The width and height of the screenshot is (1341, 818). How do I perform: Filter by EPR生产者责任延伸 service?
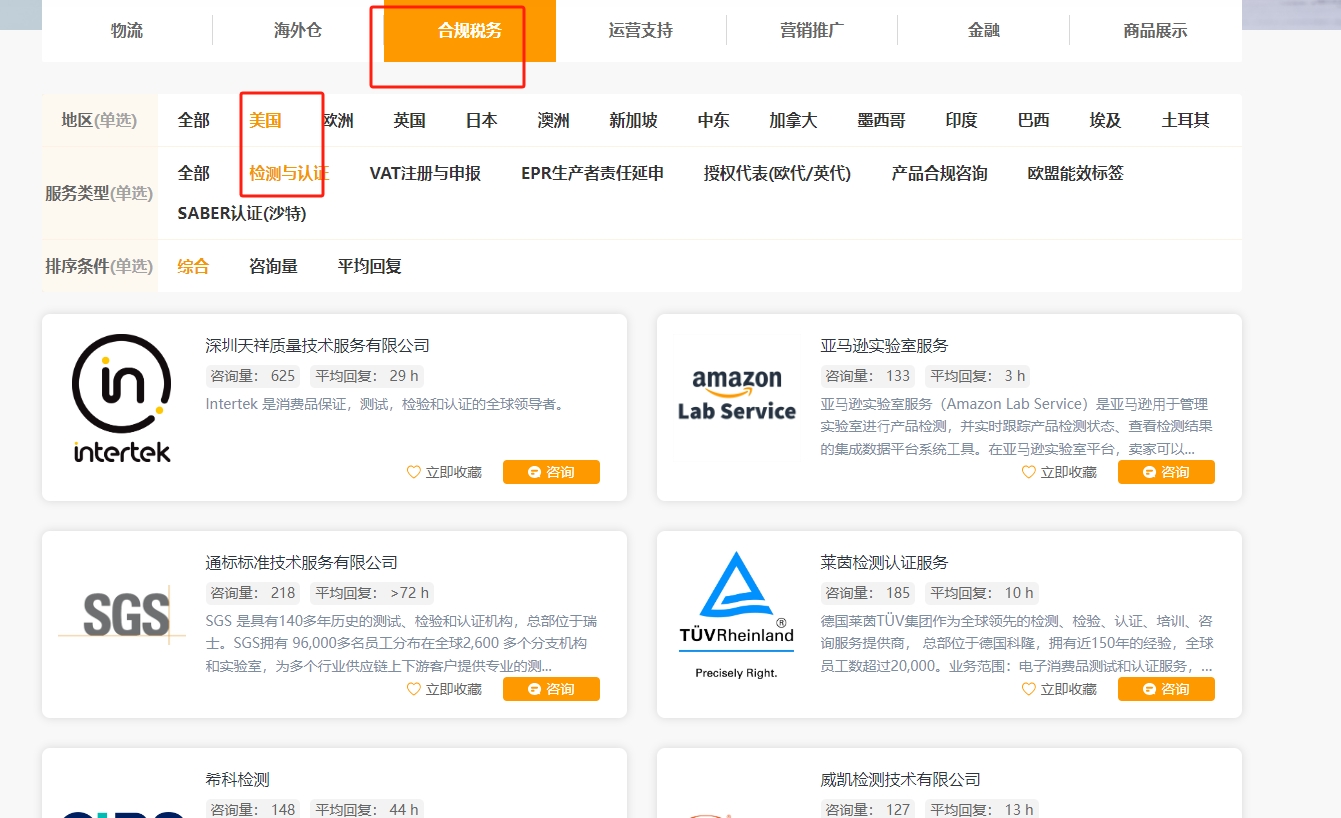pyautogui.click(x=592, y=173)
